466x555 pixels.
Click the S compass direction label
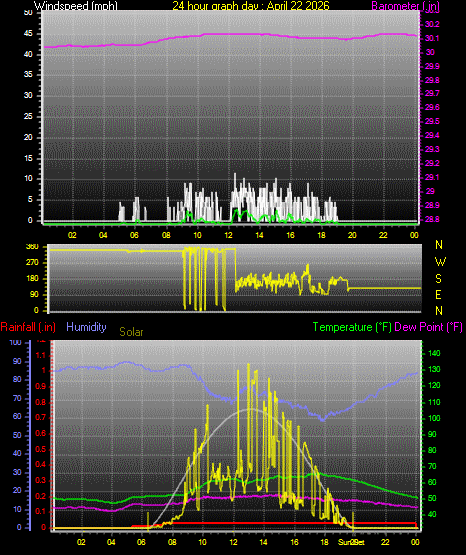(438, 279)
